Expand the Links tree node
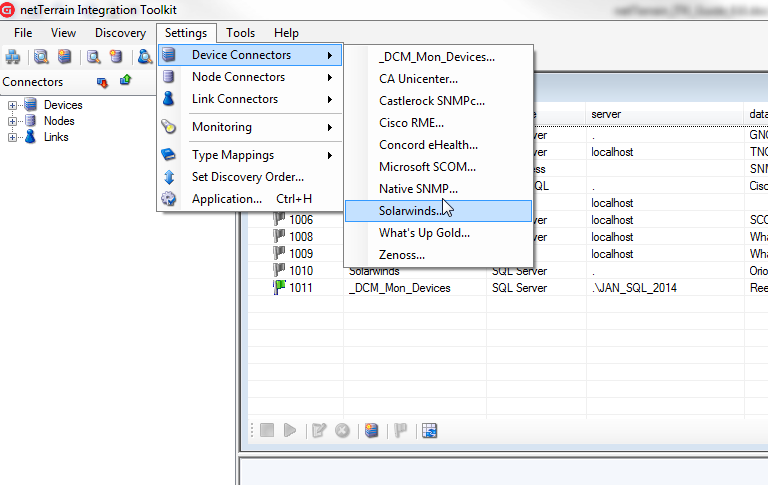This screenshot has width=768, height=485. tap(13, 137)
